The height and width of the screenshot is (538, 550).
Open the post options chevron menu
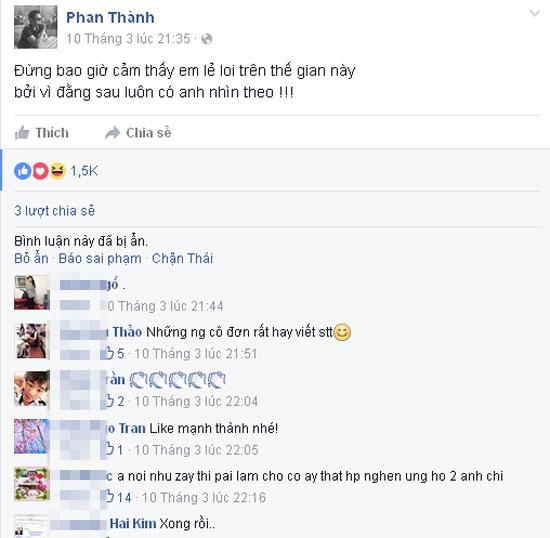pos(534,14)
